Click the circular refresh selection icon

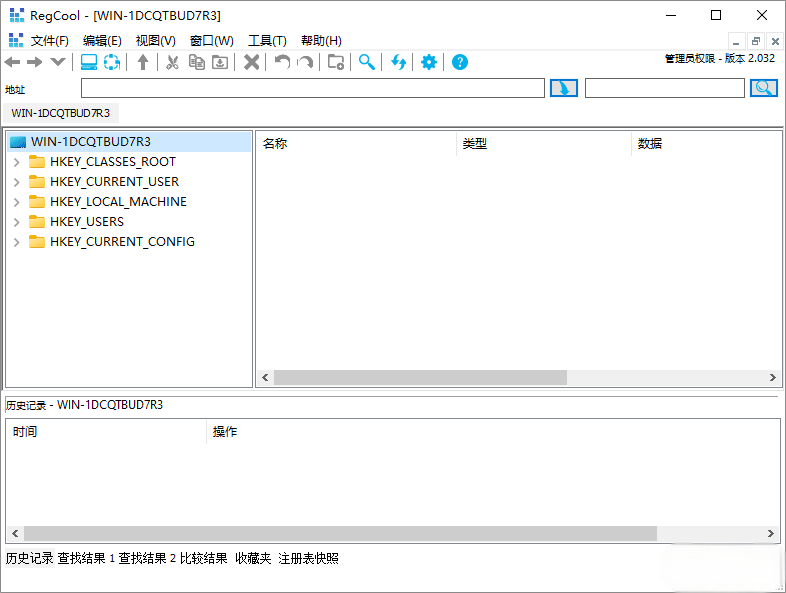point(112,62)
